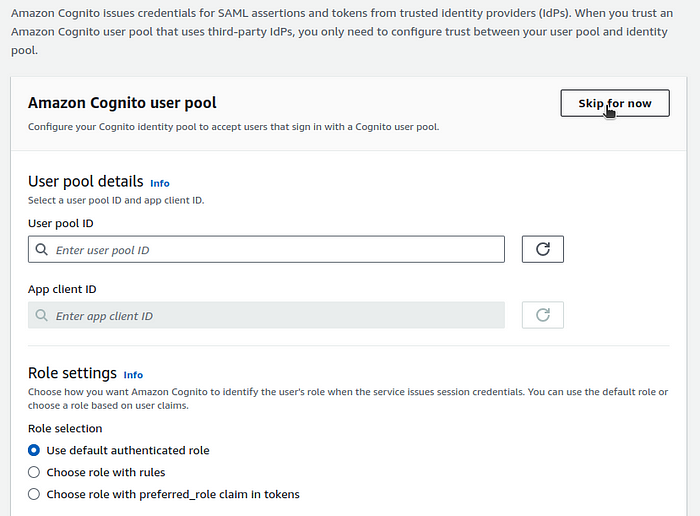Viewport: 700px width, 516px height.
Task: Click the Amazon Cognito user pool heading
Action: (122, 103)
